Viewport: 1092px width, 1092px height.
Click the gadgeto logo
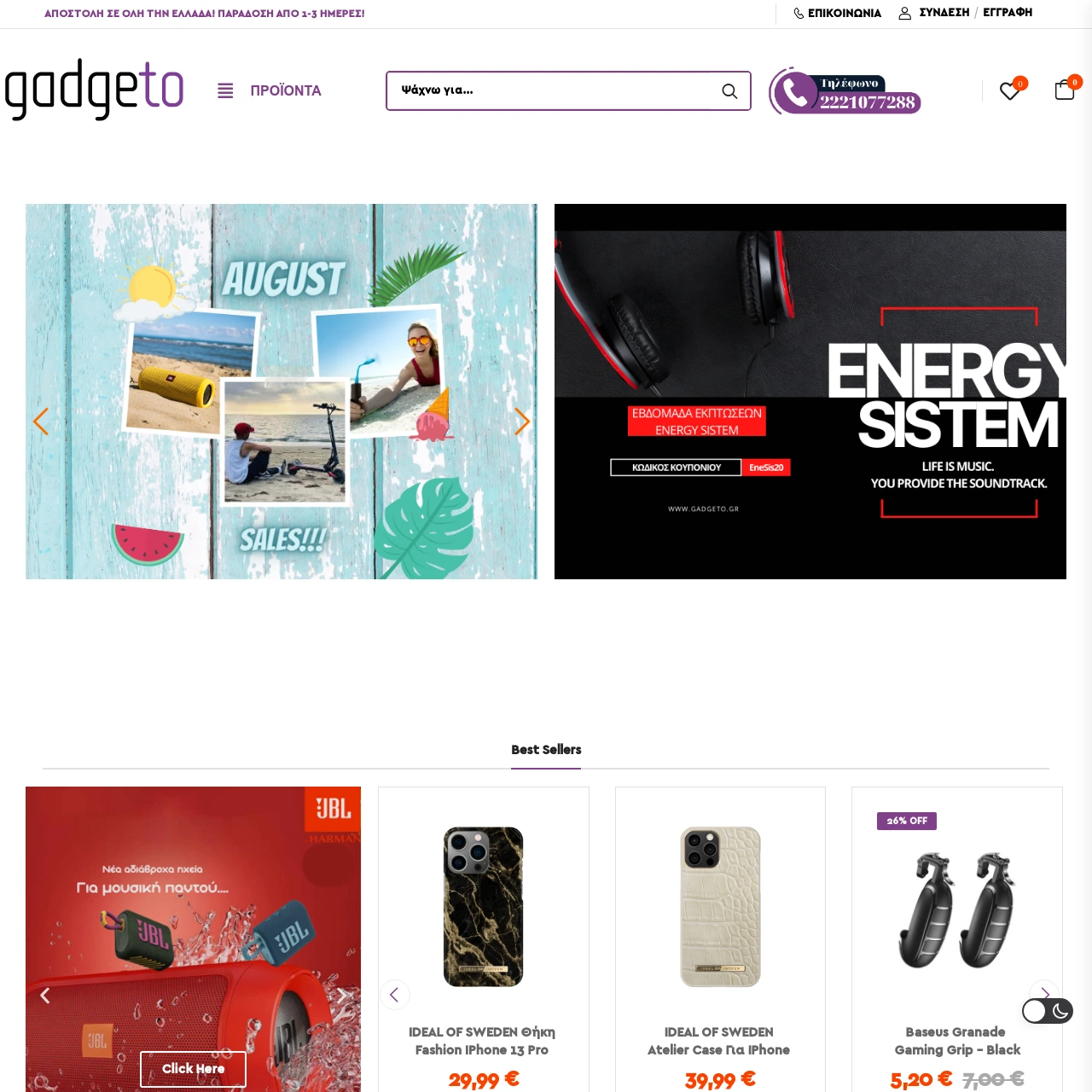[x=94, y=90]
